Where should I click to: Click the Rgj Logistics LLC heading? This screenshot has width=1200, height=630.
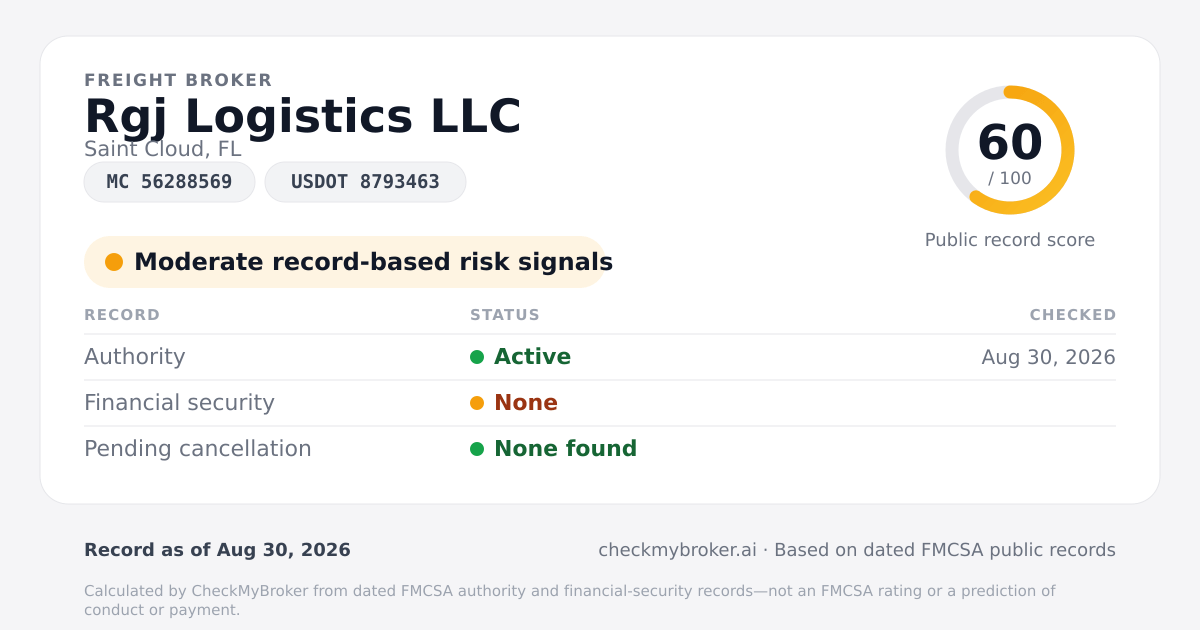(x=303, y=116)
